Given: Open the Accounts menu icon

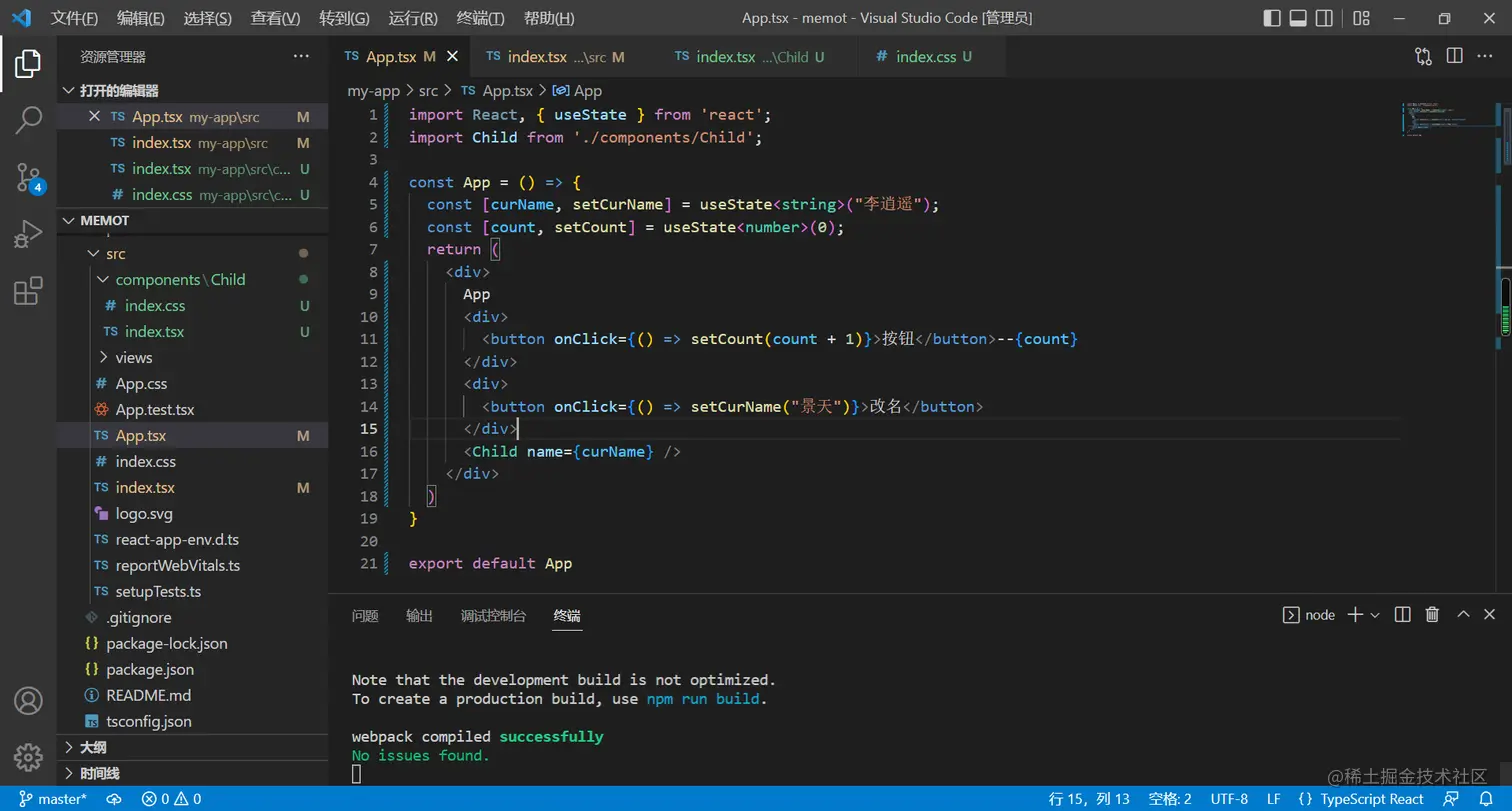Looking at the screenshot, I should click(x=28, y=701).
